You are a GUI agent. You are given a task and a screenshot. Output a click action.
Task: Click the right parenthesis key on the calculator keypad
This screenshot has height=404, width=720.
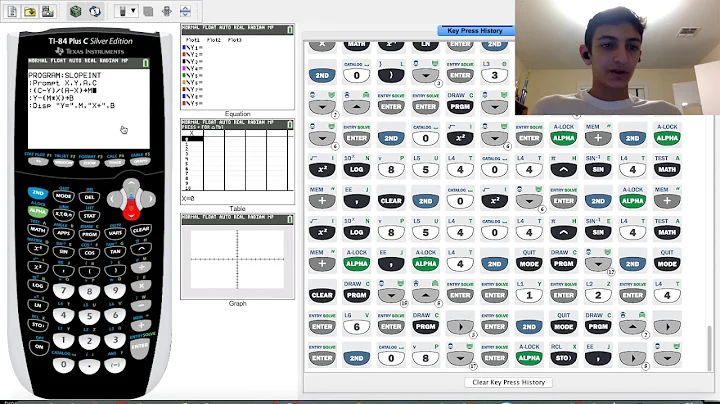[115, 270]
